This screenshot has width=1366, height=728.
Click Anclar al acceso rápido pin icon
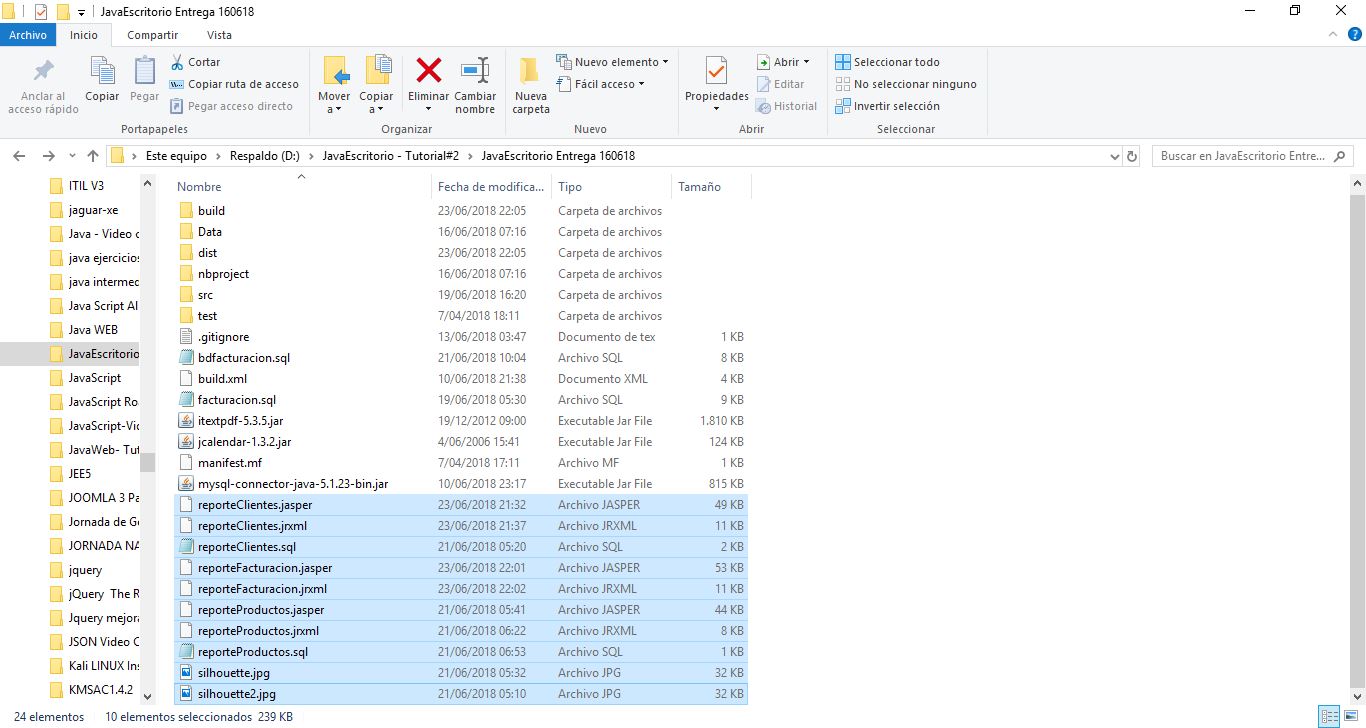pos(43,72)
